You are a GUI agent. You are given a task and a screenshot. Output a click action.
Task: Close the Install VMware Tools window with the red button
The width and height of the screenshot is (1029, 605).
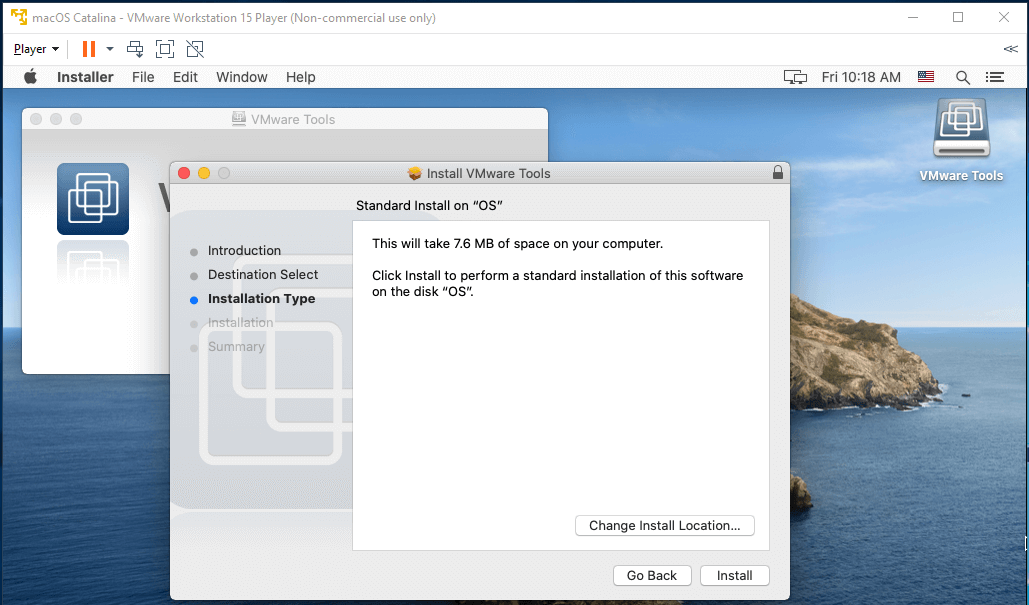pyautogui.click(x=184, y=173)
